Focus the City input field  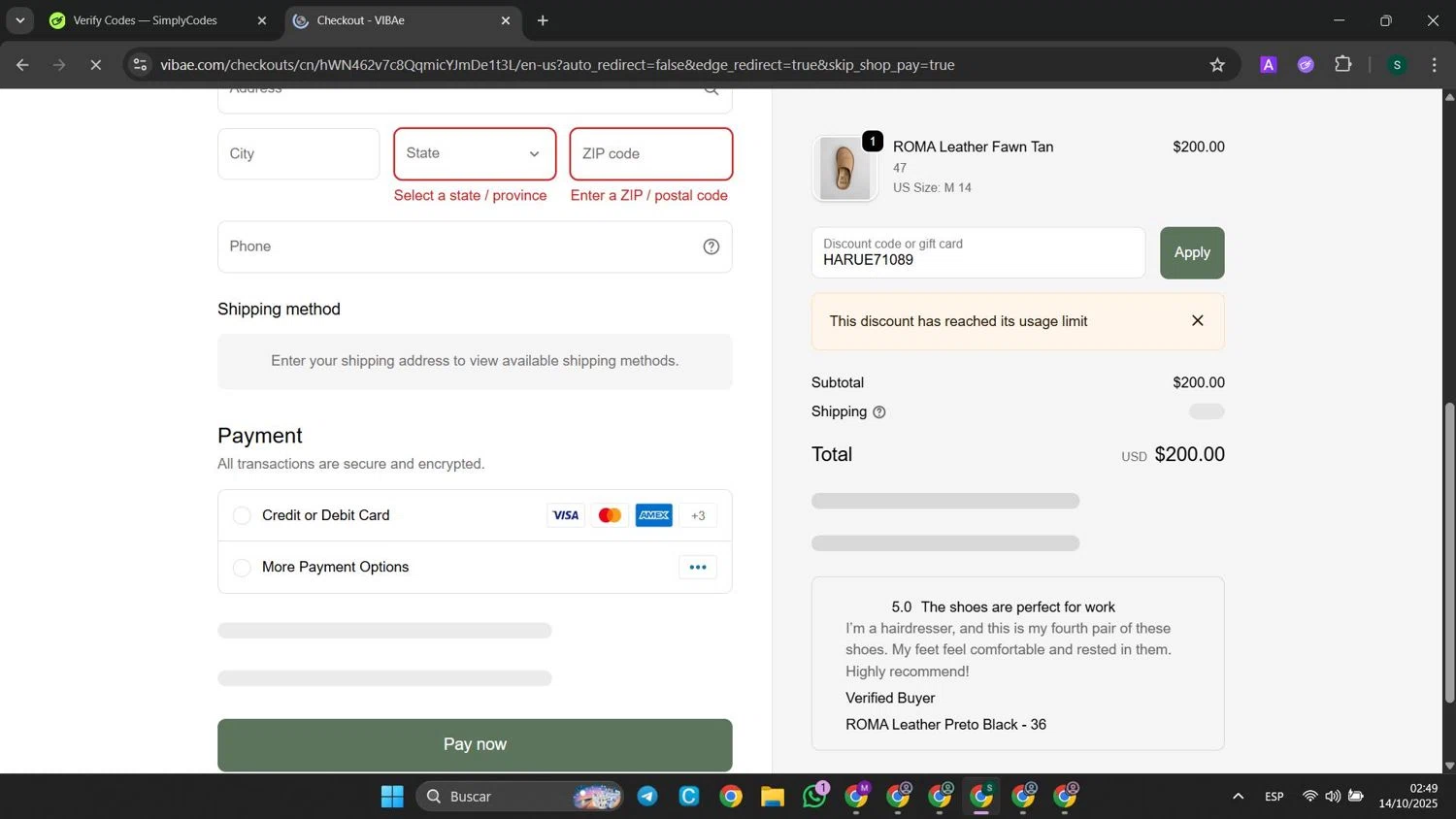click(x=298, y=153)
